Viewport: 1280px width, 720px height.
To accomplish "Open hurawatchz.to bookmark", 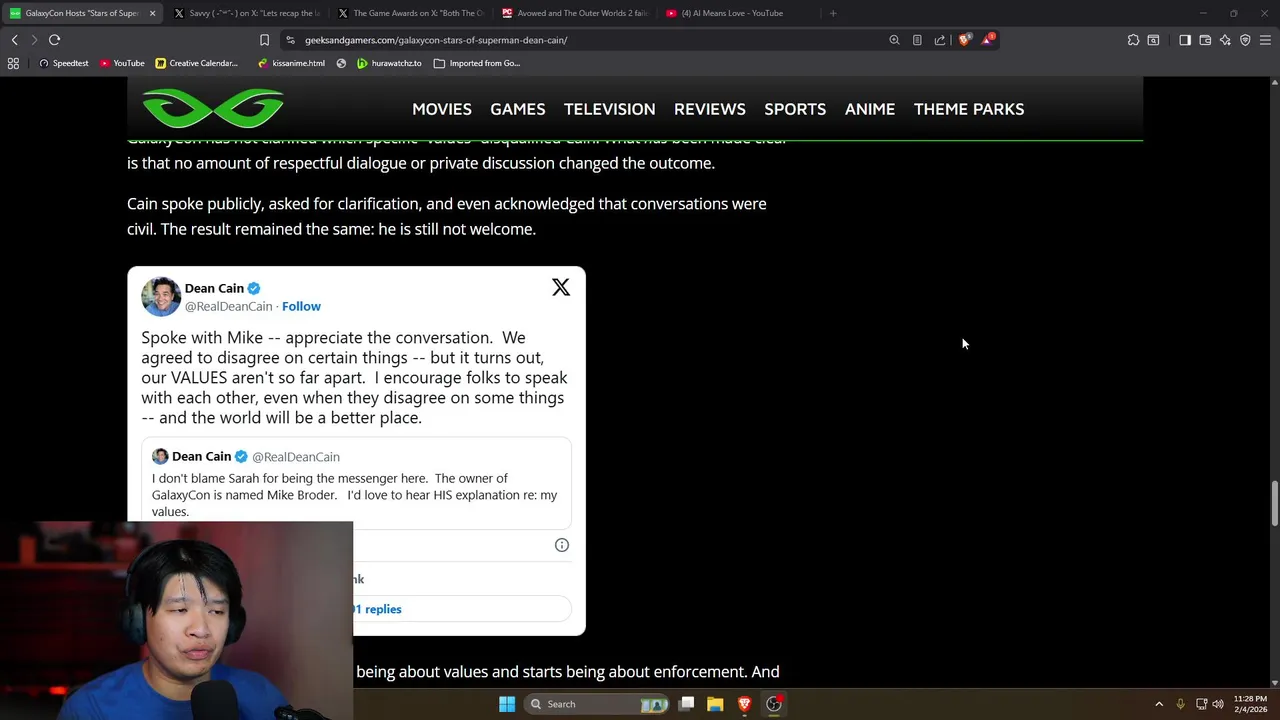I will coord(390,63).
